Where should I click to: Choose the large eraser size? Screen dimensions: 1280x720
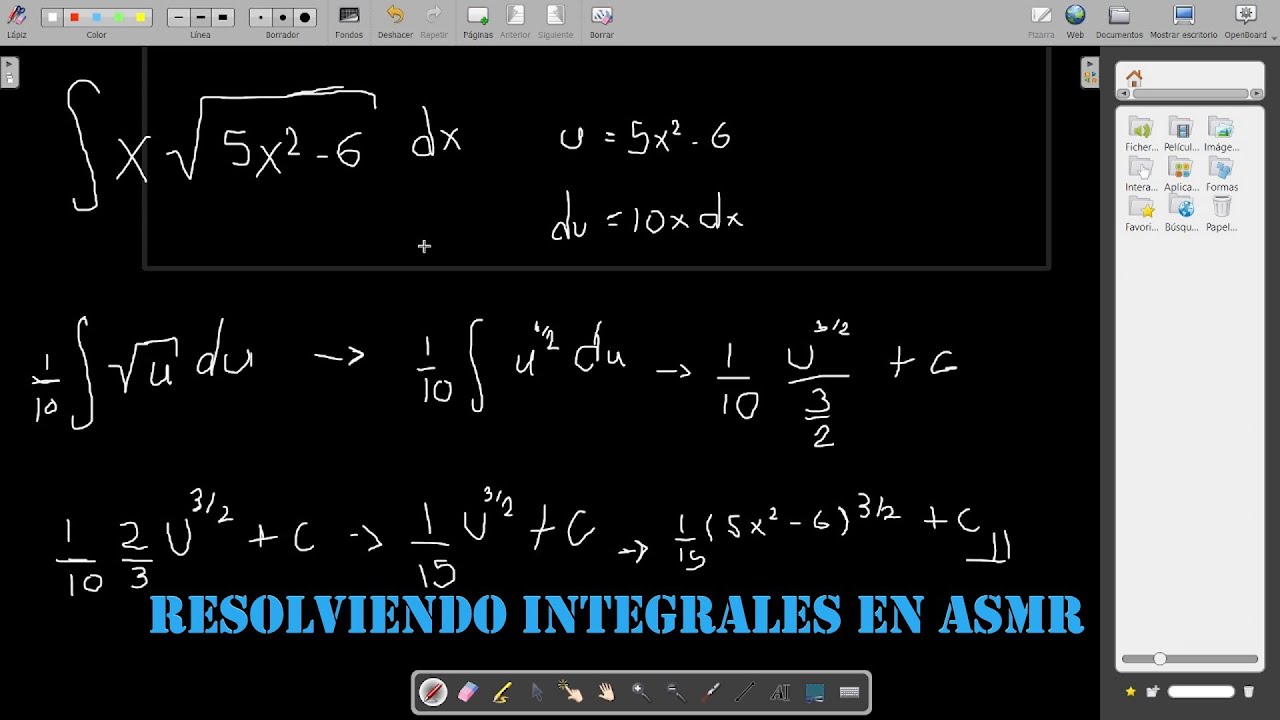pyautogui.click(x=305, y=17)
